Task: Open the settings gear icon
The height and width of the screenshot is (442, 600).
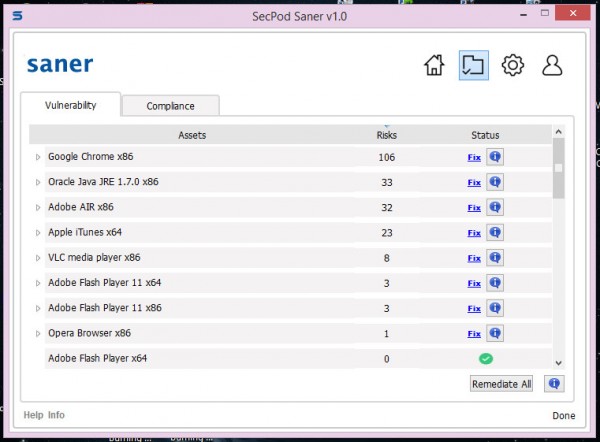Action: [513, 65]
